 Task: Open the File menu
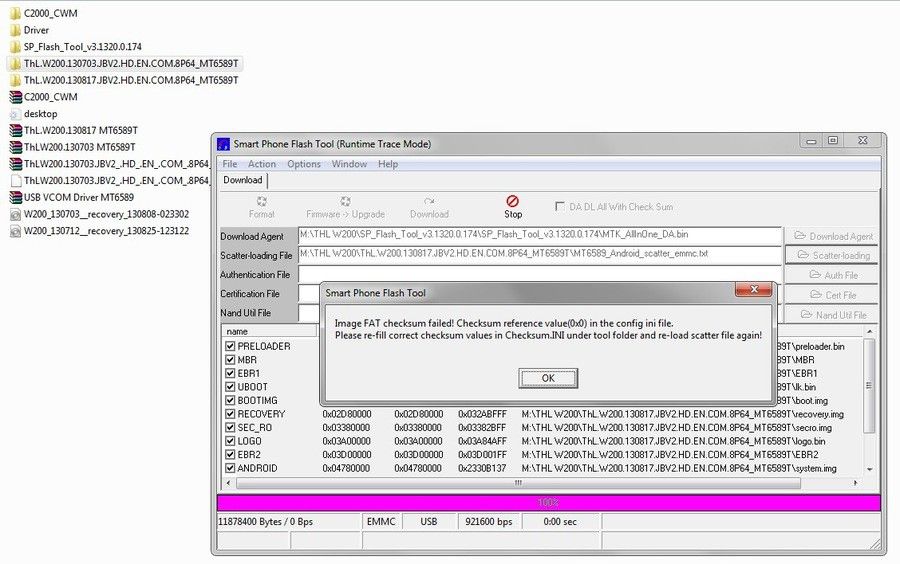(230, 164)
